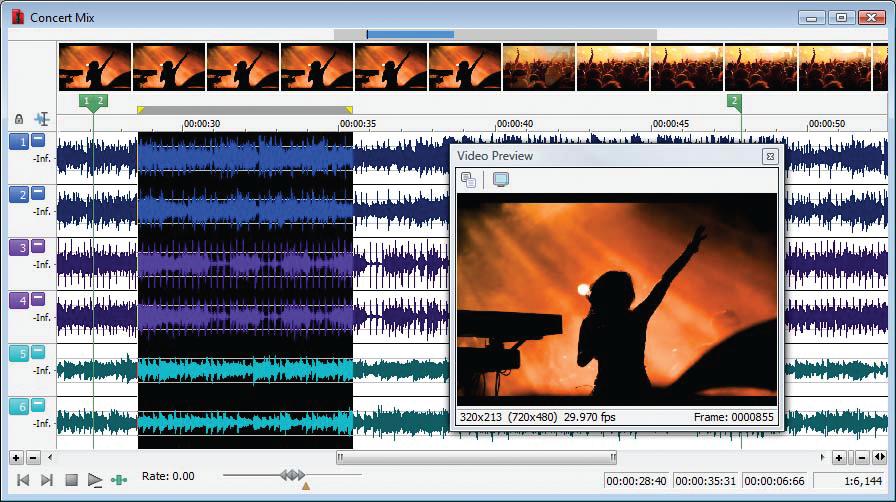Click the minus button at bottom-left of tracks

pyautogui.click(x=33, y=457)
